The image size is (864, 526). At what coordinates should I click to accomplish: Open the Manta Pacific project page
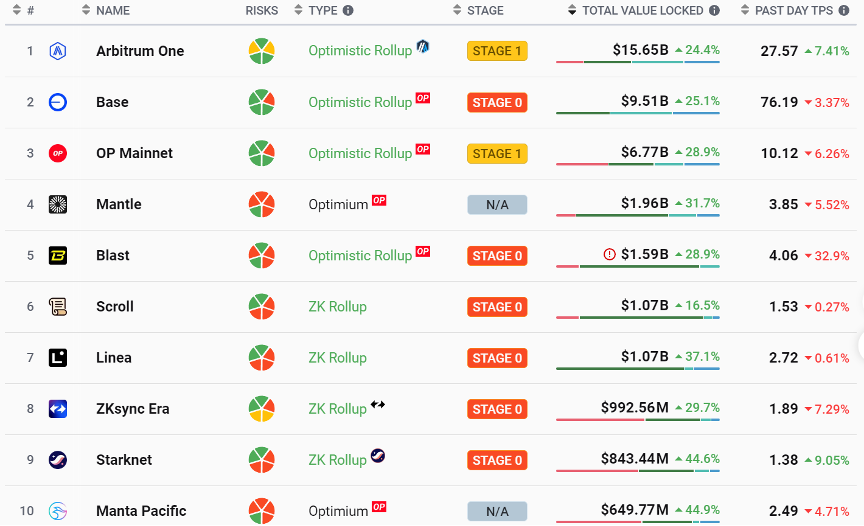(141, 511)
